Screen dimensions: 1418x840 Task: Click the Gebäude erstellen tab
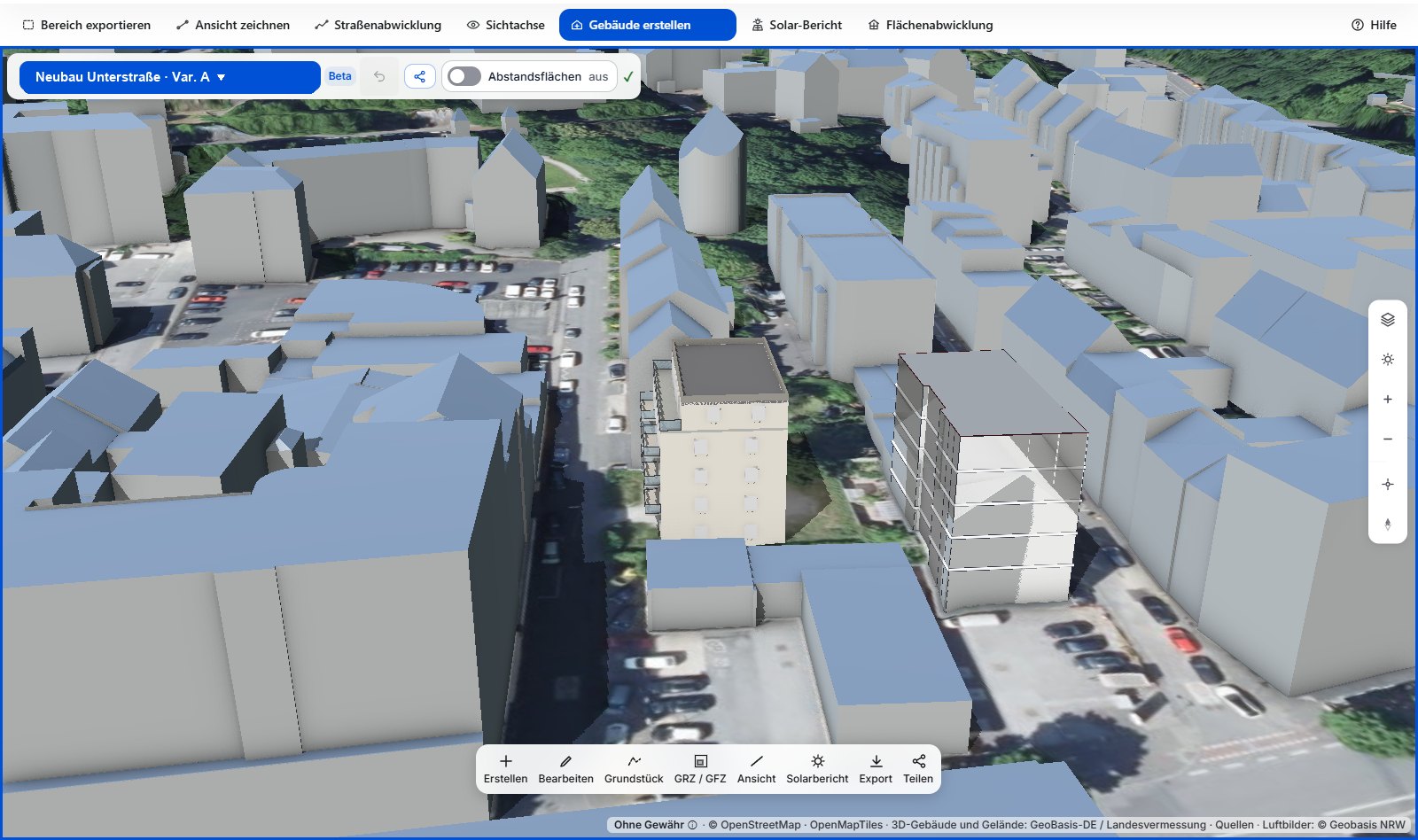pyautogui.click(x=647, y=25)
